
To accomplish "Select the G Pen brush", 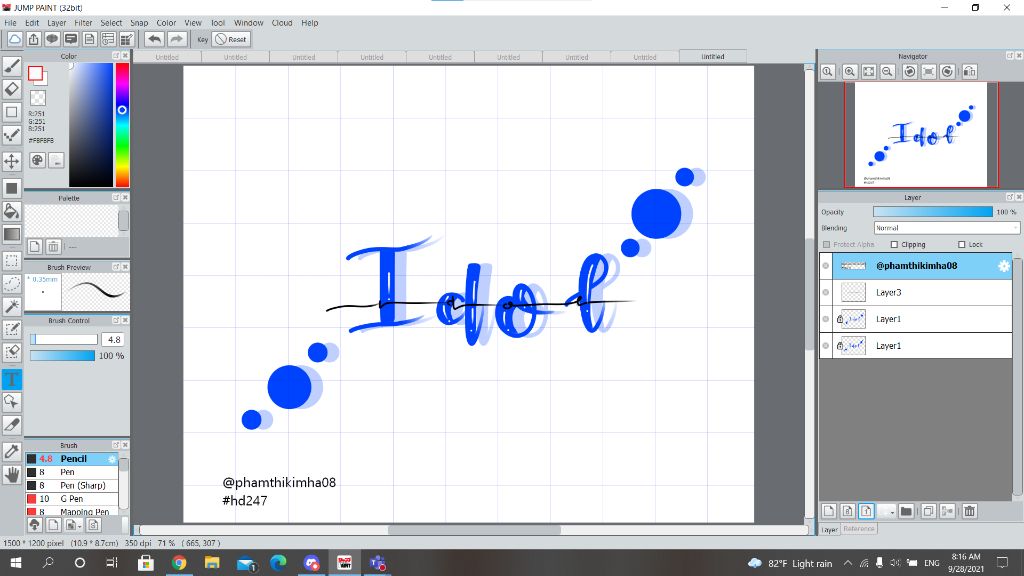I will click(x=71, y=499).
